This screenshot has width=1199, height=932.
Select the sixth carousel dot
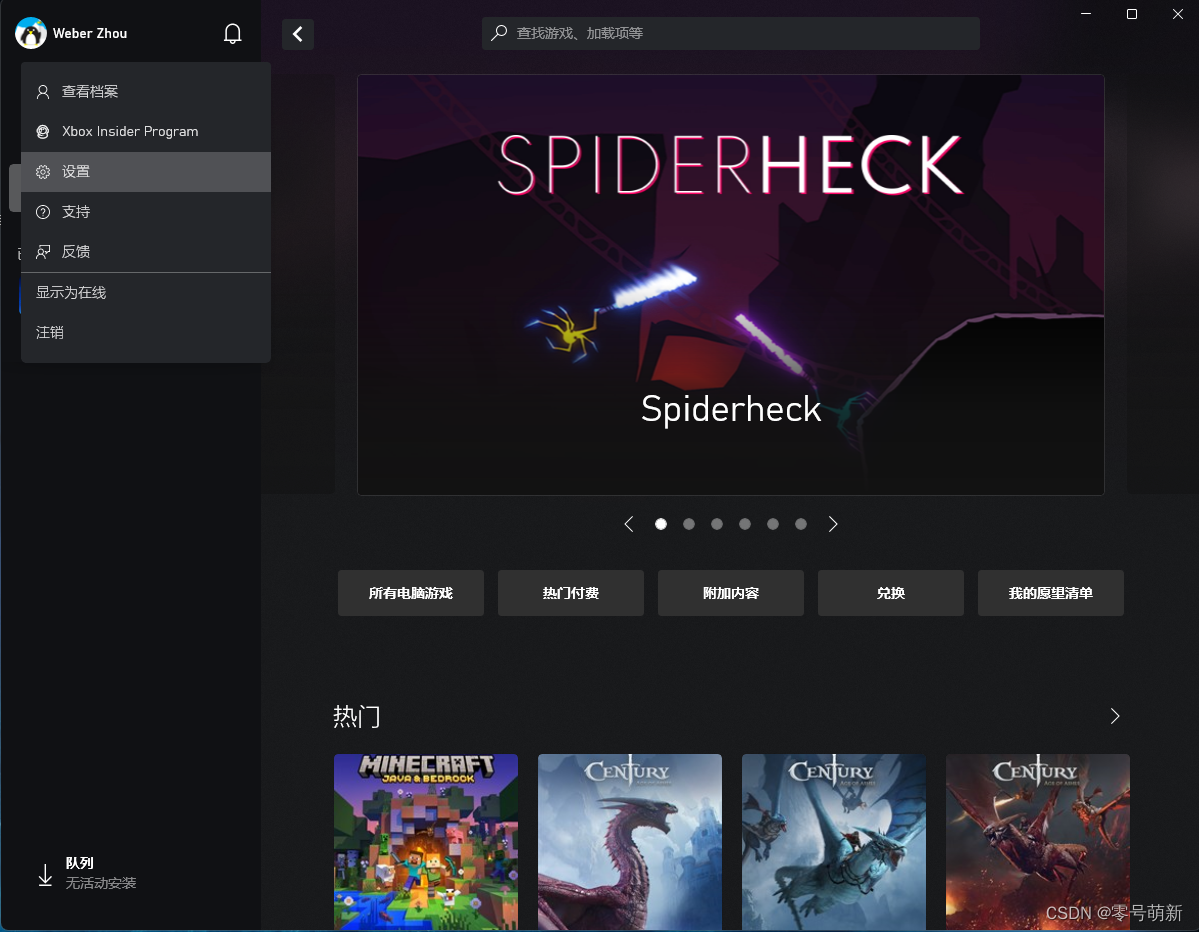pos(801,524)
